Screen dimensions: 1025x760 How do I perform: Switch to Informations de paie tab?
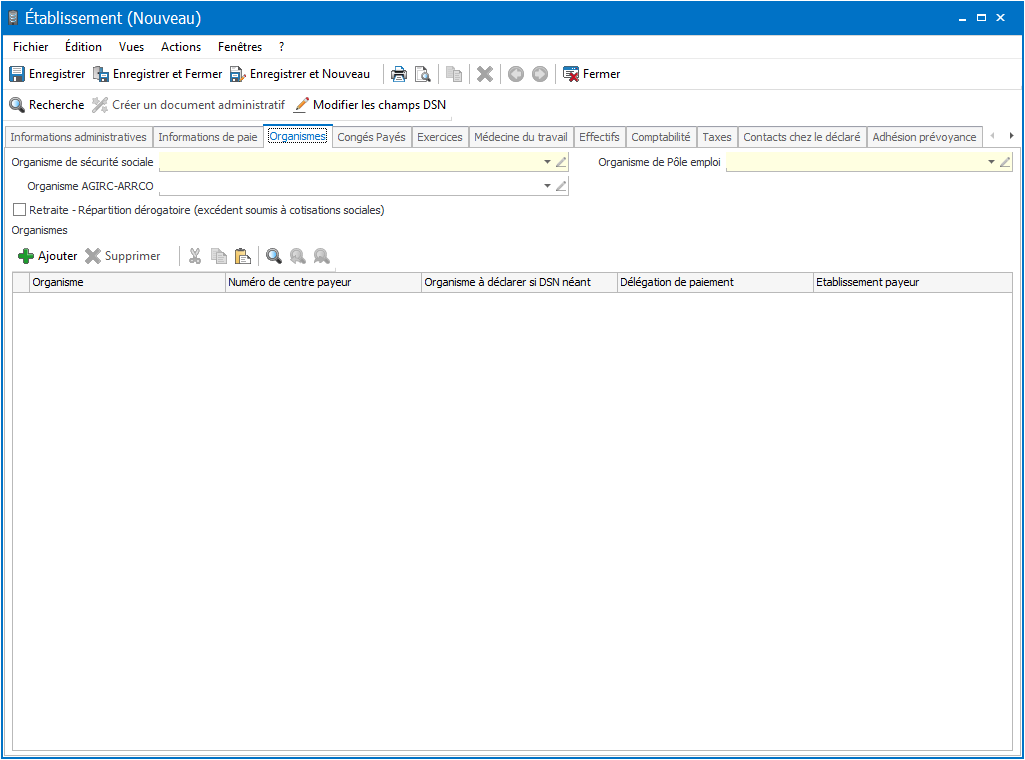point(208,137)
